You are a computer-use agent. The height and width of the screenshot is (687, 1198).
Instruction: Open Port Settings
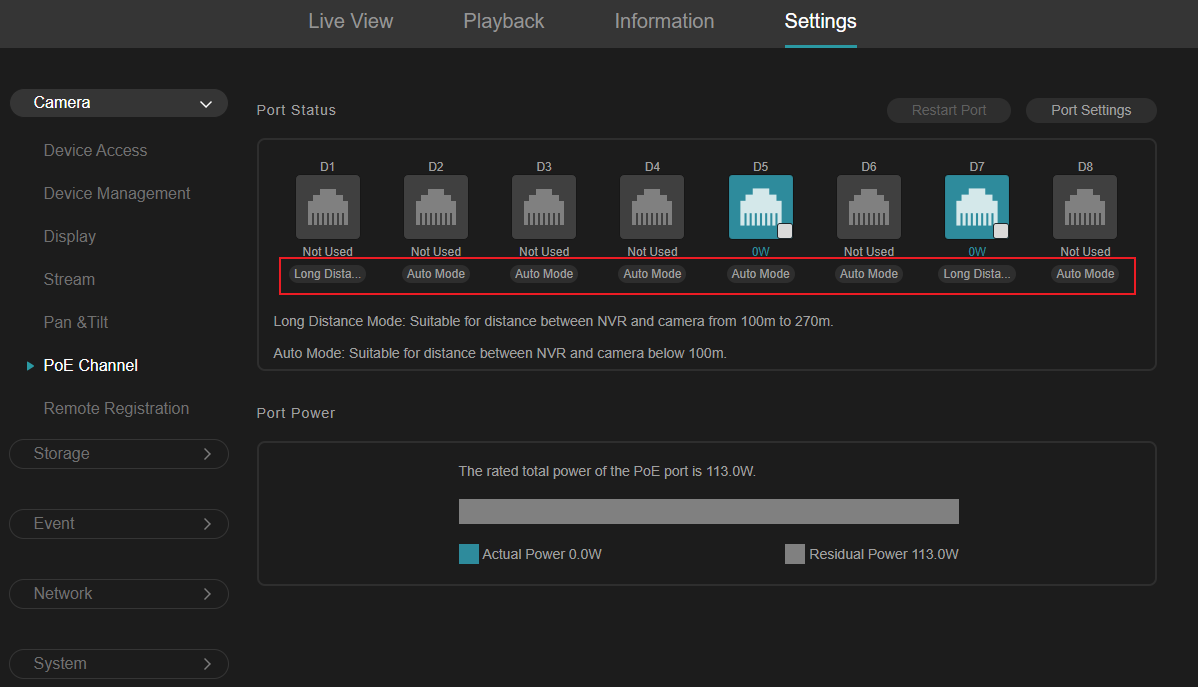click(1091, 110)
